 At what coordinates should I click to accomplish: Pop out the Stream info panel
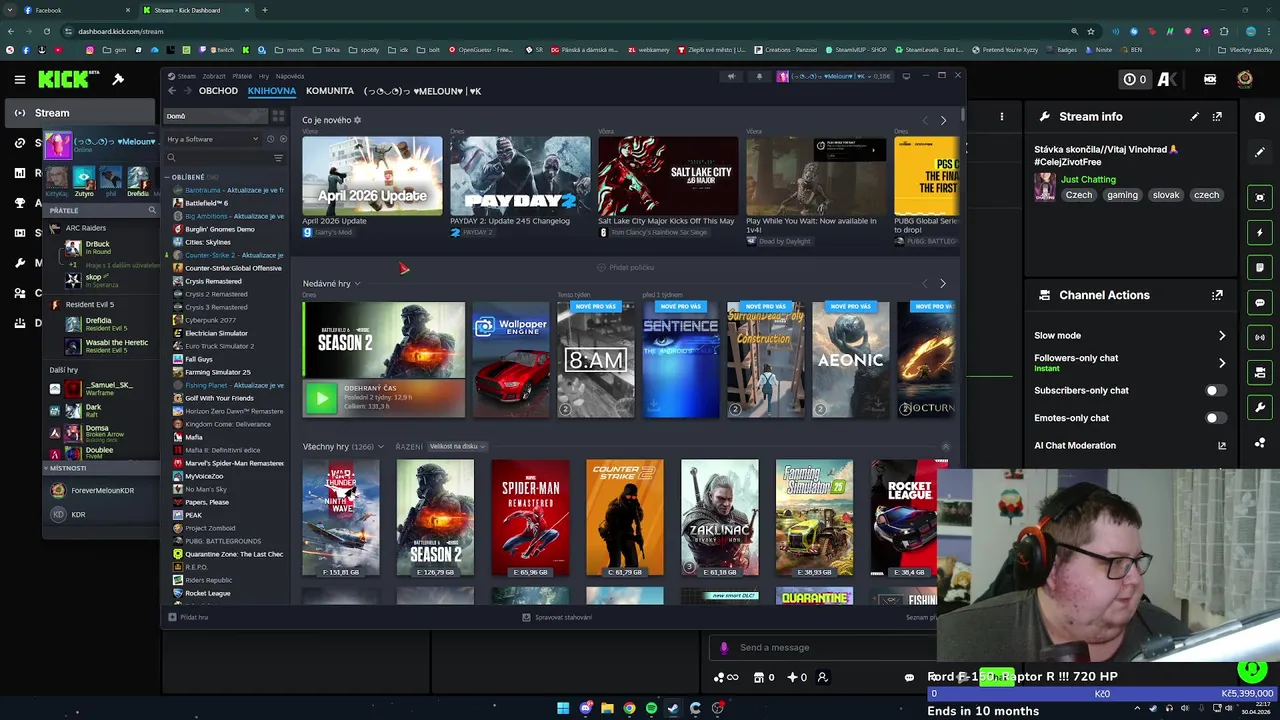(x=1217, y=117)
